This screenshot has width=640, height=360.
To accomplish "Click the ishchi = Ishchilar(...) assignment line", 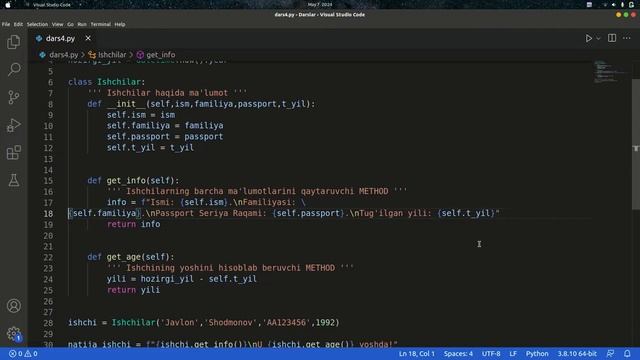I will click(204, 322).
